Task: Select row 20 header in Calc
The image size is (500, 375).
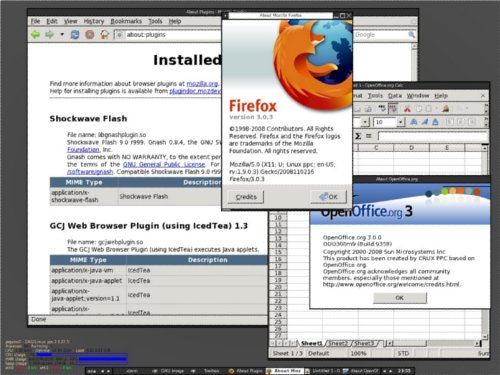Action: point(278,287)
